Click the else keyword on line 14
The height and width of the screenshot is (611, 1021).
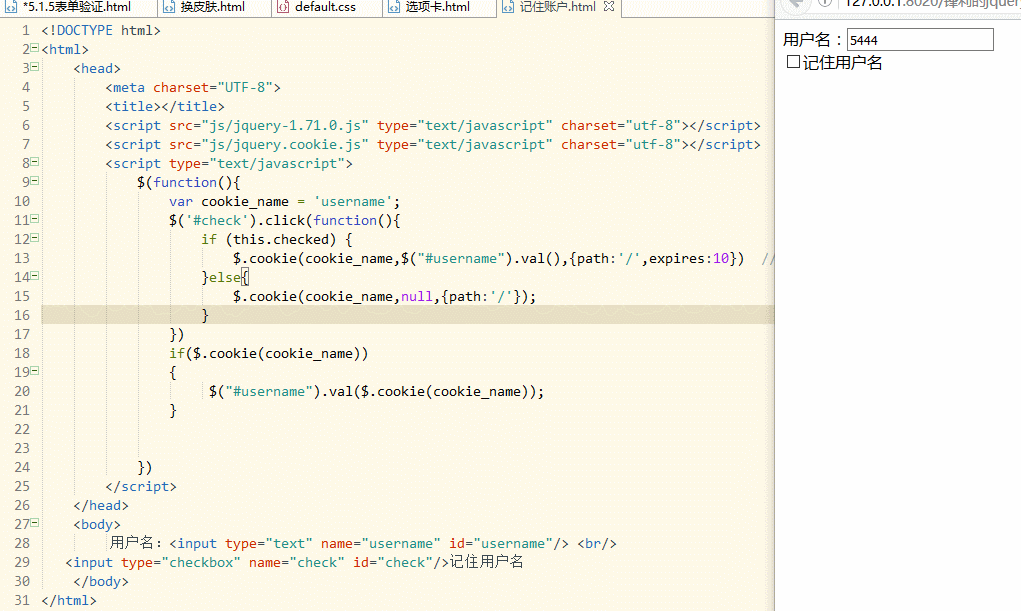pyautogui.click(x=225, y=277)
